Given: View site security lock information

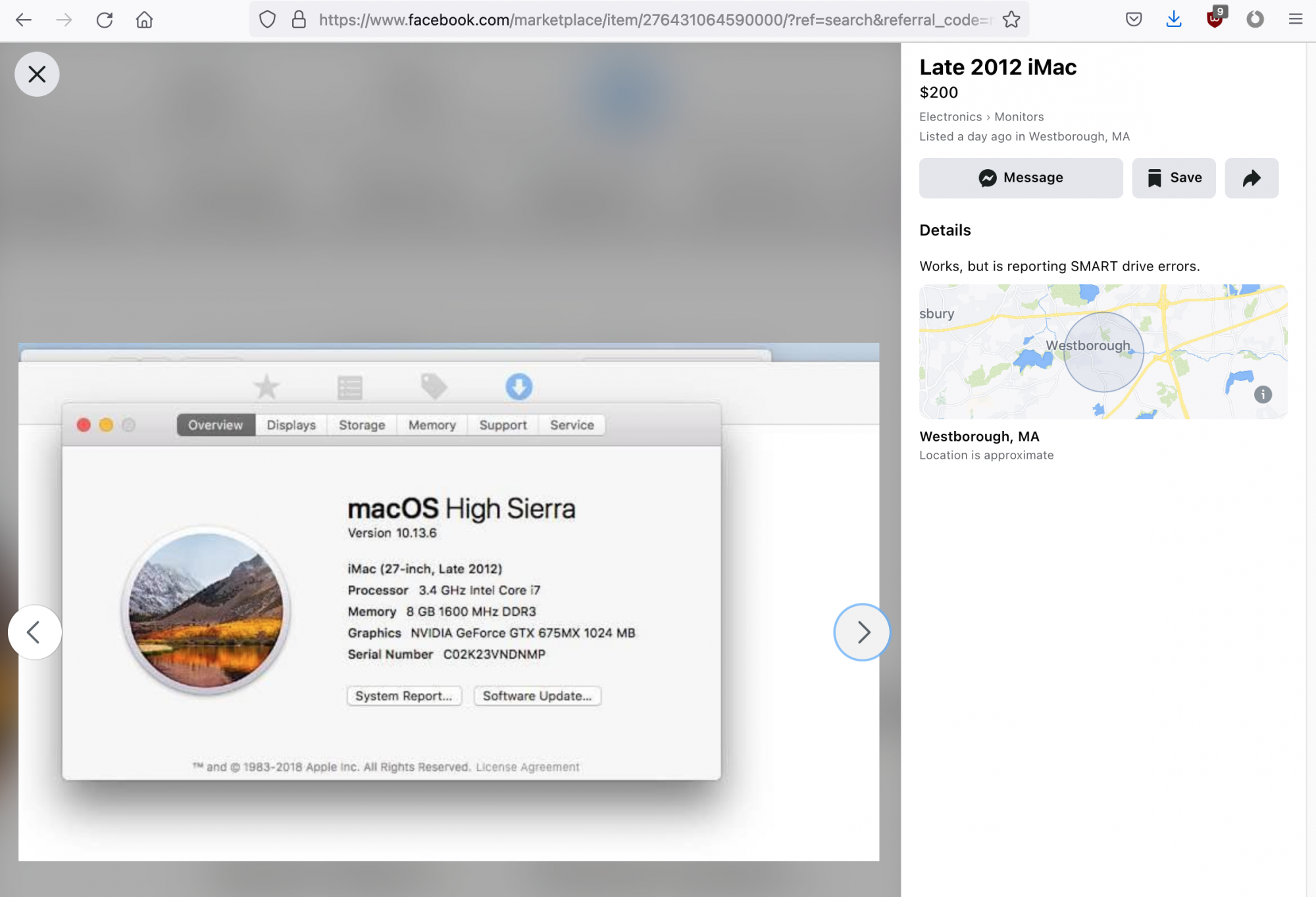Looking at the screenshot, I should coord(299,20).
